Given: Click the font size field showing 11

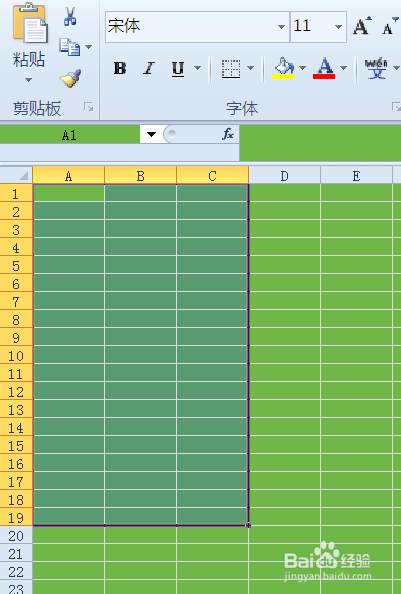Looking at the screenshot, I should (311, 27).
